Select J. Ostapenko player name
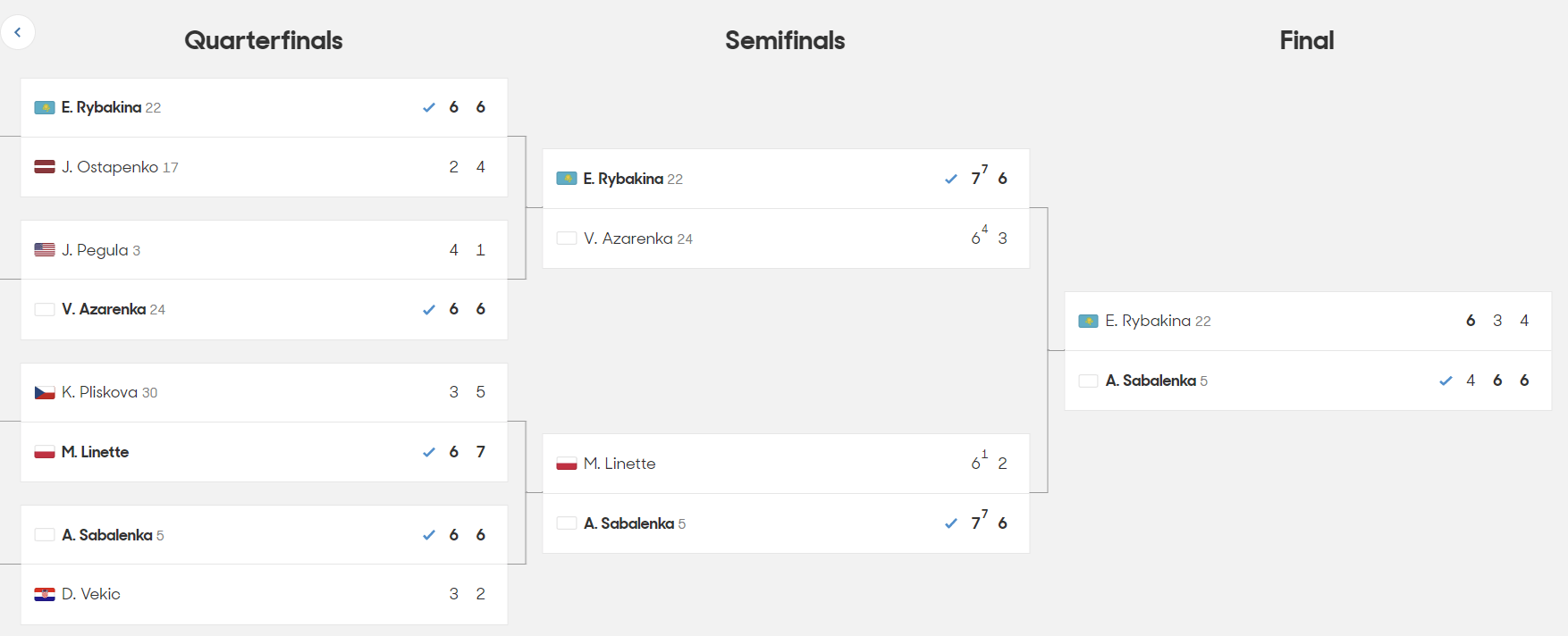 tap(110, 167)
